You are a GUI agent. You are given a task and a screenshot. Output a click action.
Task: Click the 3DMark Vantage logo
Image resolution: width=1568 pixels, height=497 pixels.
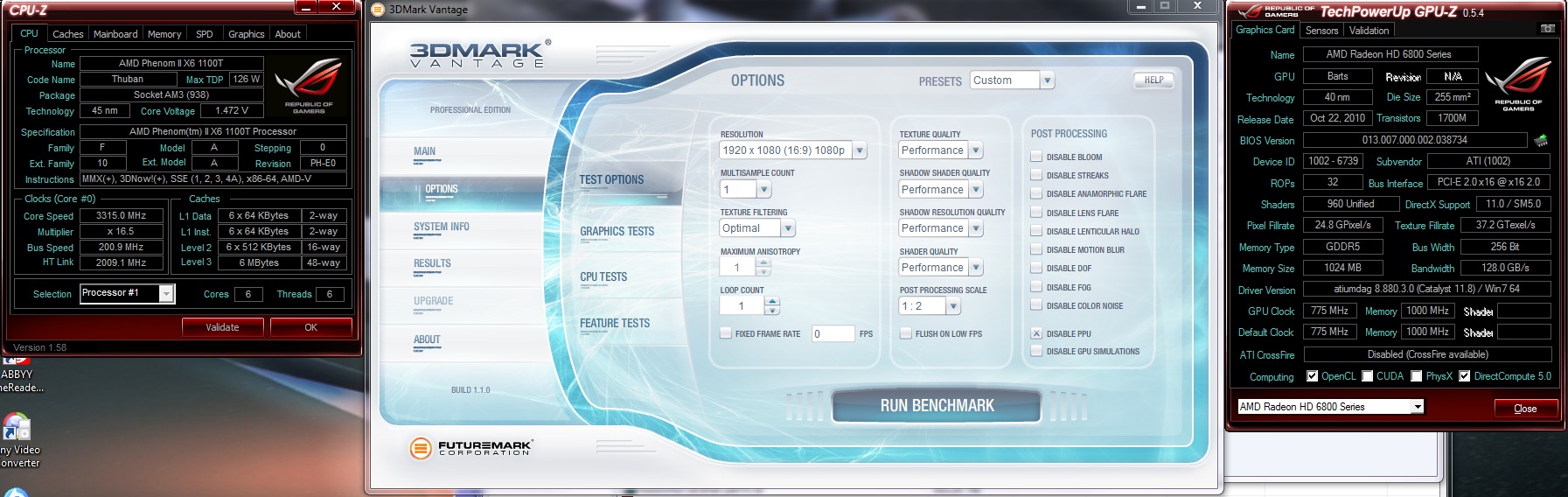(x=480, y=53)
